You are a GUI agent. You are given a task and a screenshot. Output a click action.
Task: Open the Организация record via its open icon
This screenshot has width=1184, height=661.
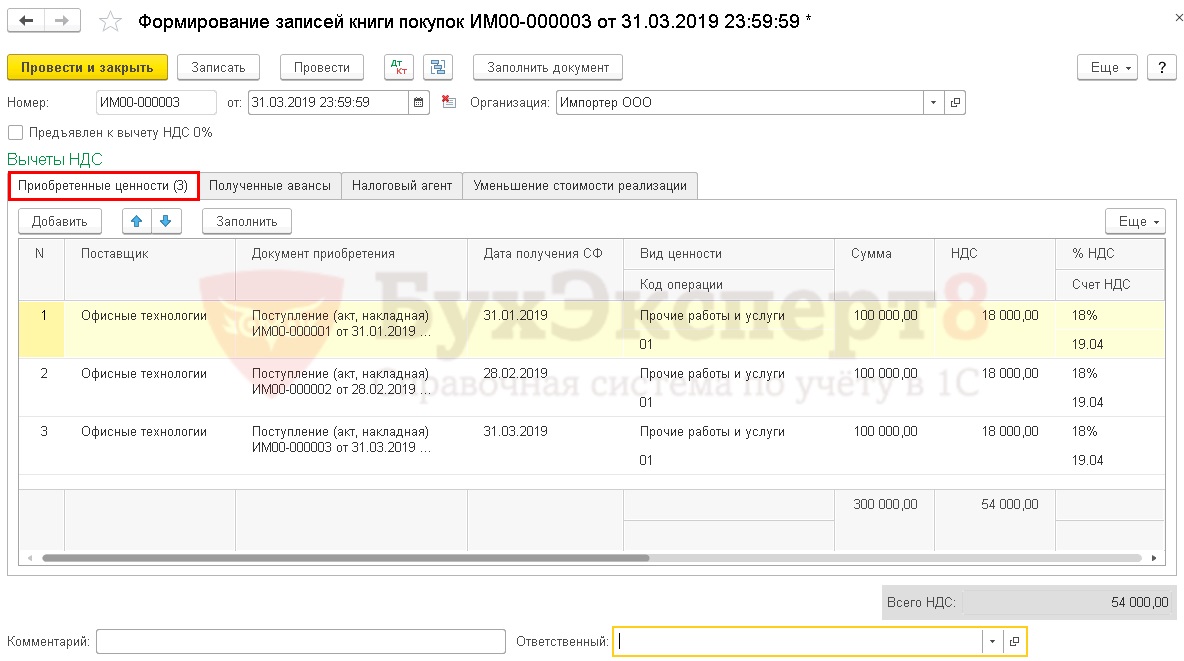click(x=955, y=102)
